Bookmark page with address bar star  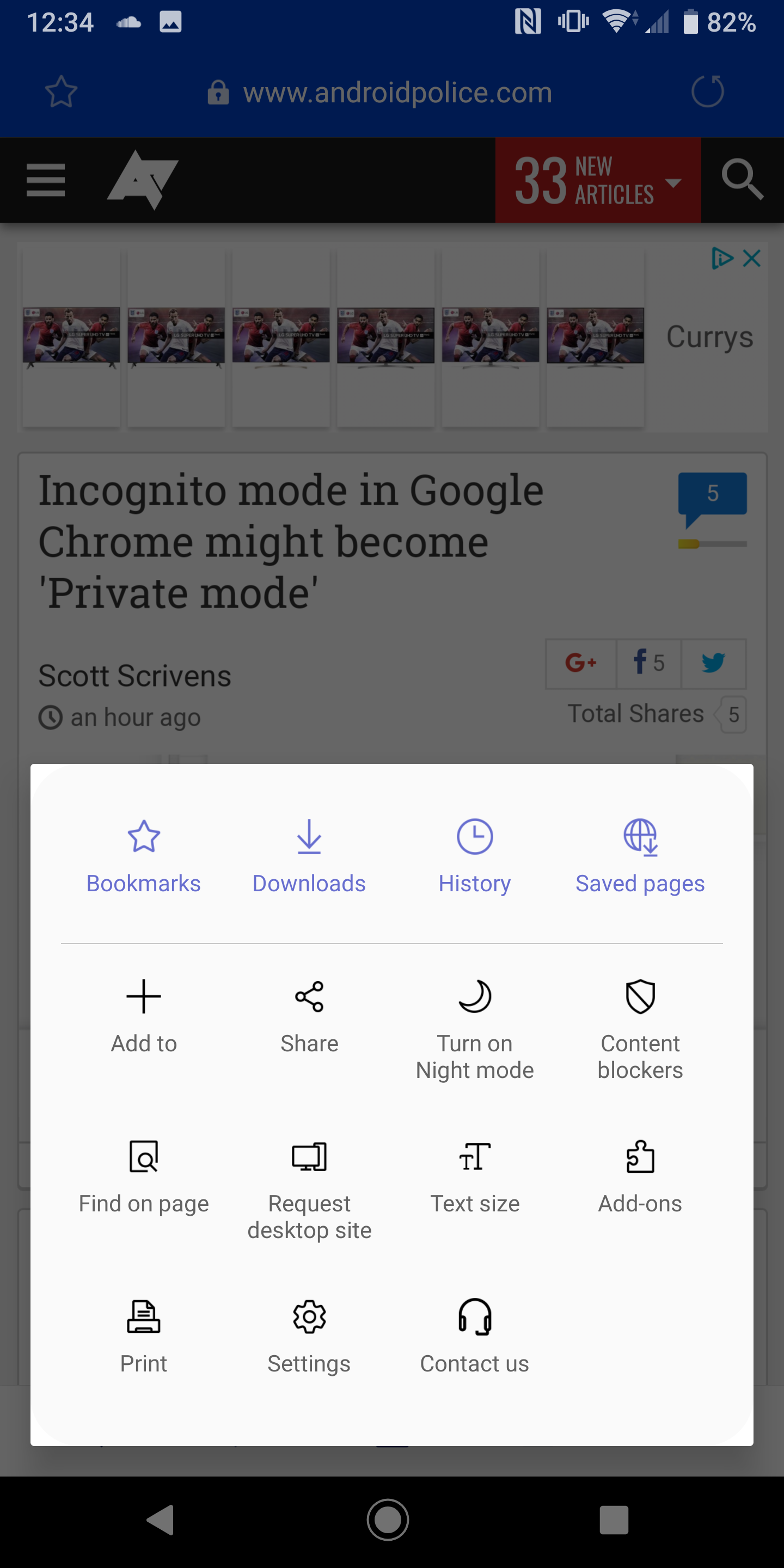tap(62, 92)
